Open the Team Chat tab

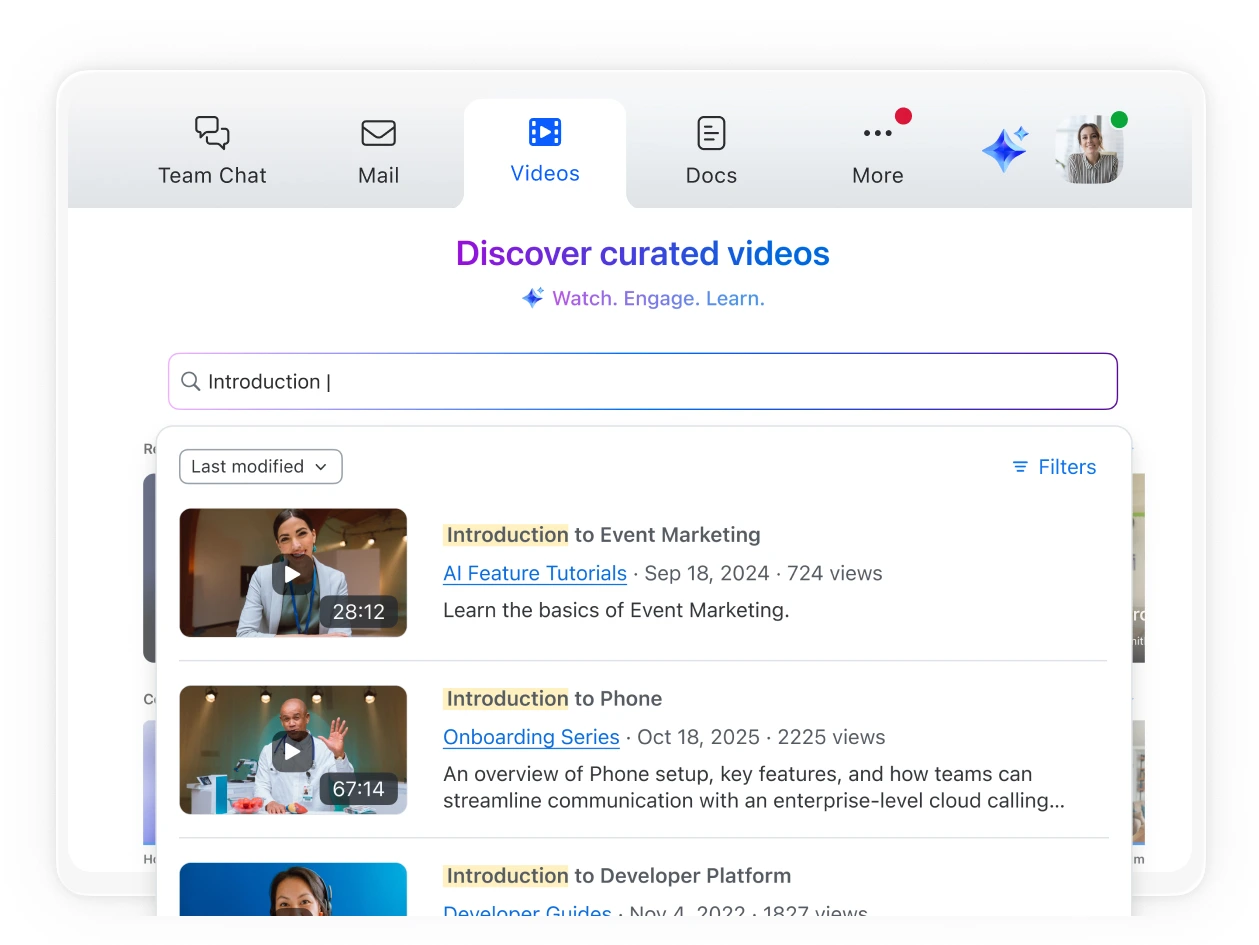212,151
